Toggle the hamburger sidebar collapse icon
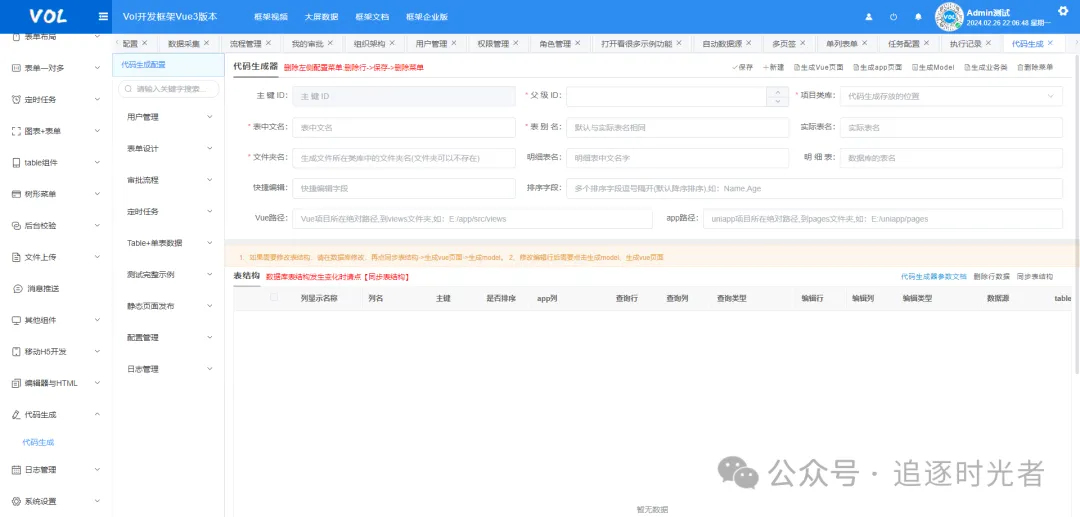 click(103, 16)
